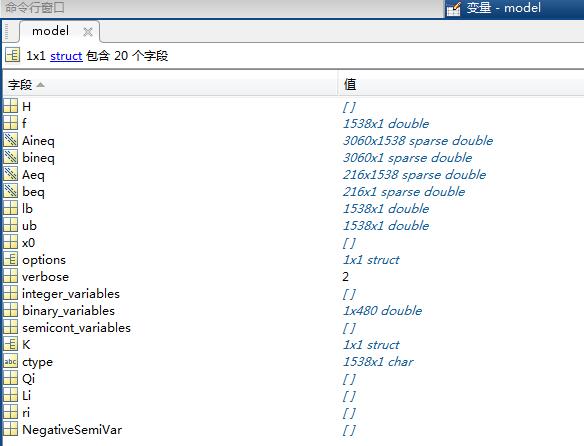The image size is (584, 446).
Task: Click the options 1x1 struct value
Action: coord(371,259)
